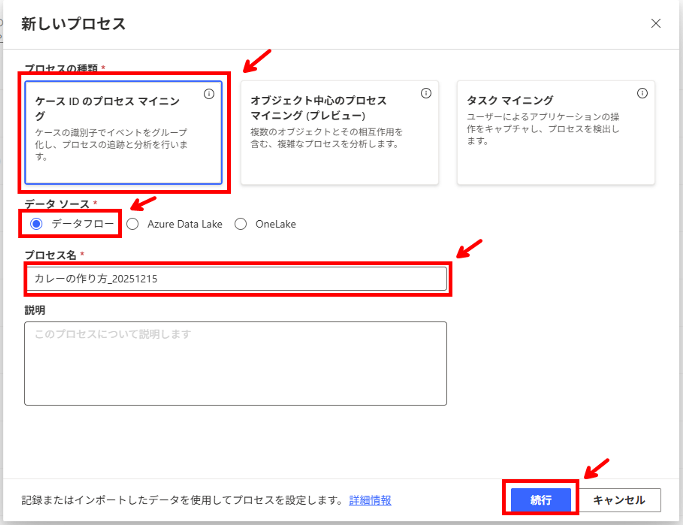The height and width of the screenshot is (527, 684).
Task: Click the プロセス名 input field
Action: pos(236,279)
